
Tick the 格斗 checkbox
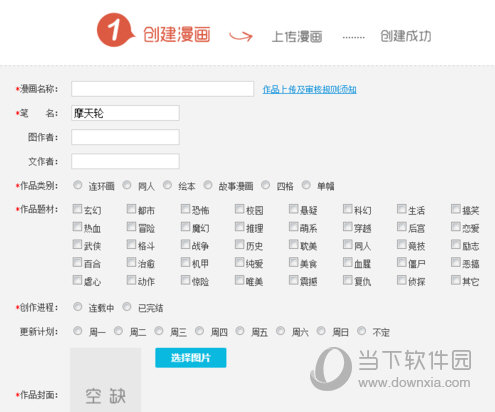[x=131, y=244]
